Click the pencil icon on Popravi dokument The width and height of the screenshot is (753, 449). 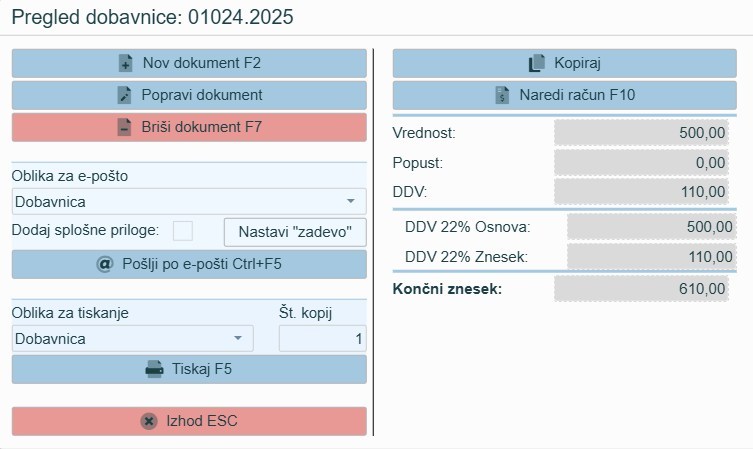pyautogui.click(x=125, y=96)
